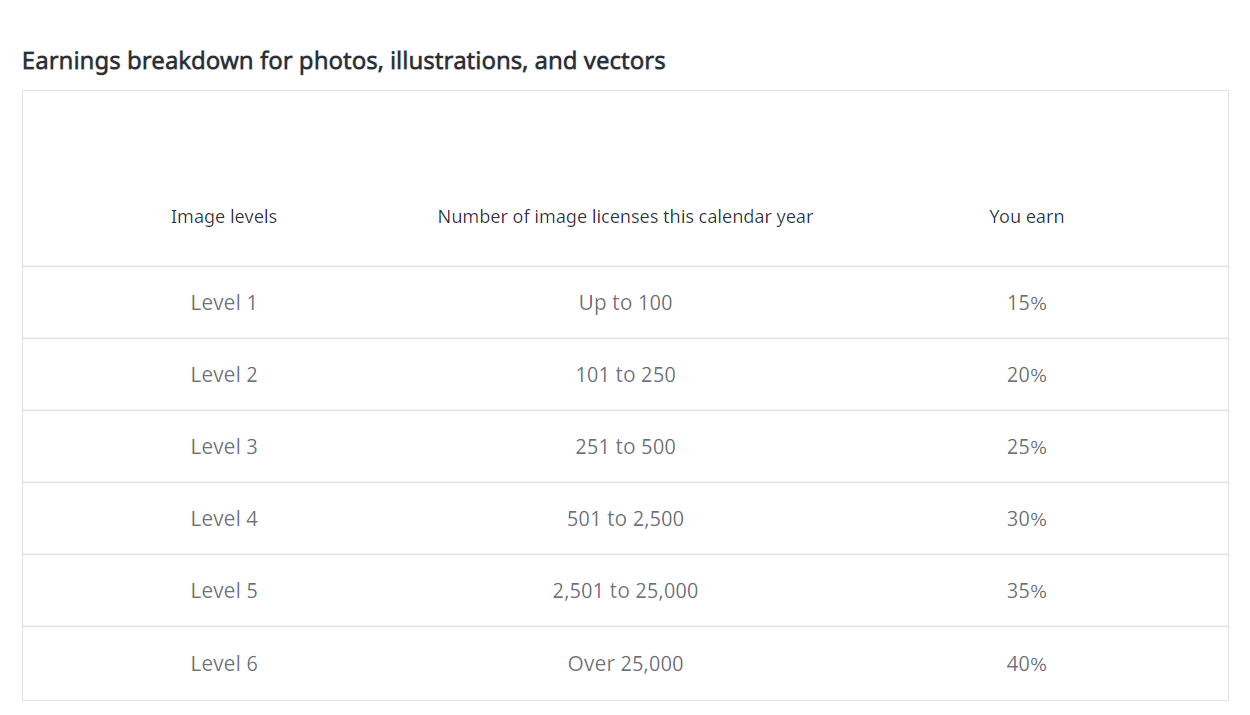Click the 'You earn' column header
Screen dimensions: 1250x715
pyautogui.click(x=1026, y=217)
